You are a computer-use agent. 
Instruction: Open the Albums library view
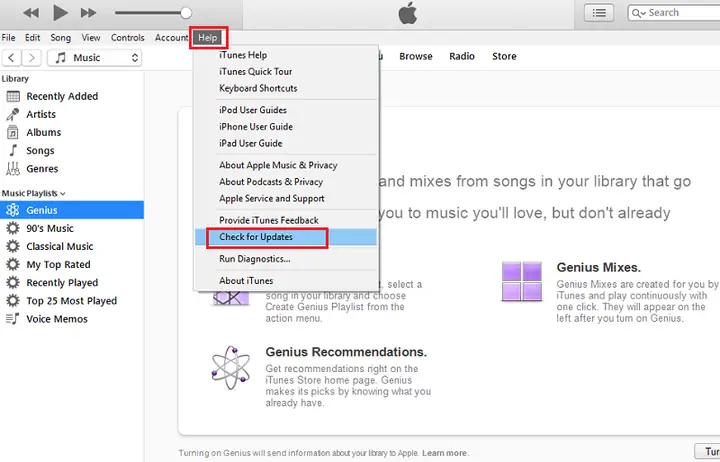pyautogui.click(x=44, y=133)
